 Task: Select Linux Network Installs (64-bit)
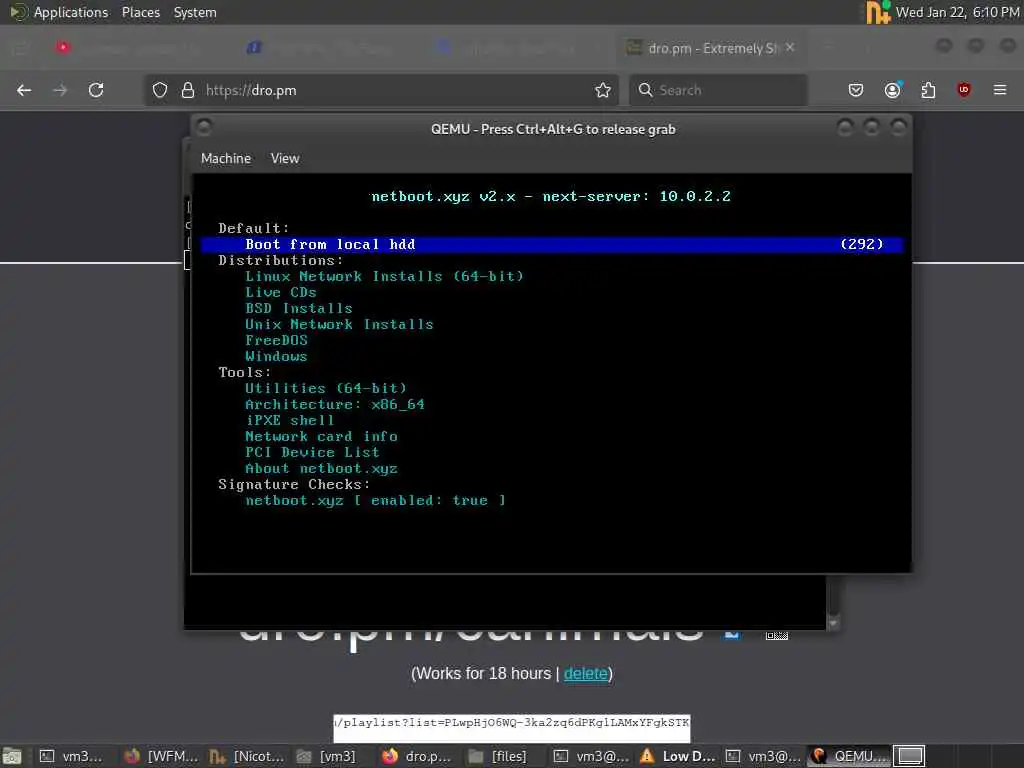pos(384,276)
